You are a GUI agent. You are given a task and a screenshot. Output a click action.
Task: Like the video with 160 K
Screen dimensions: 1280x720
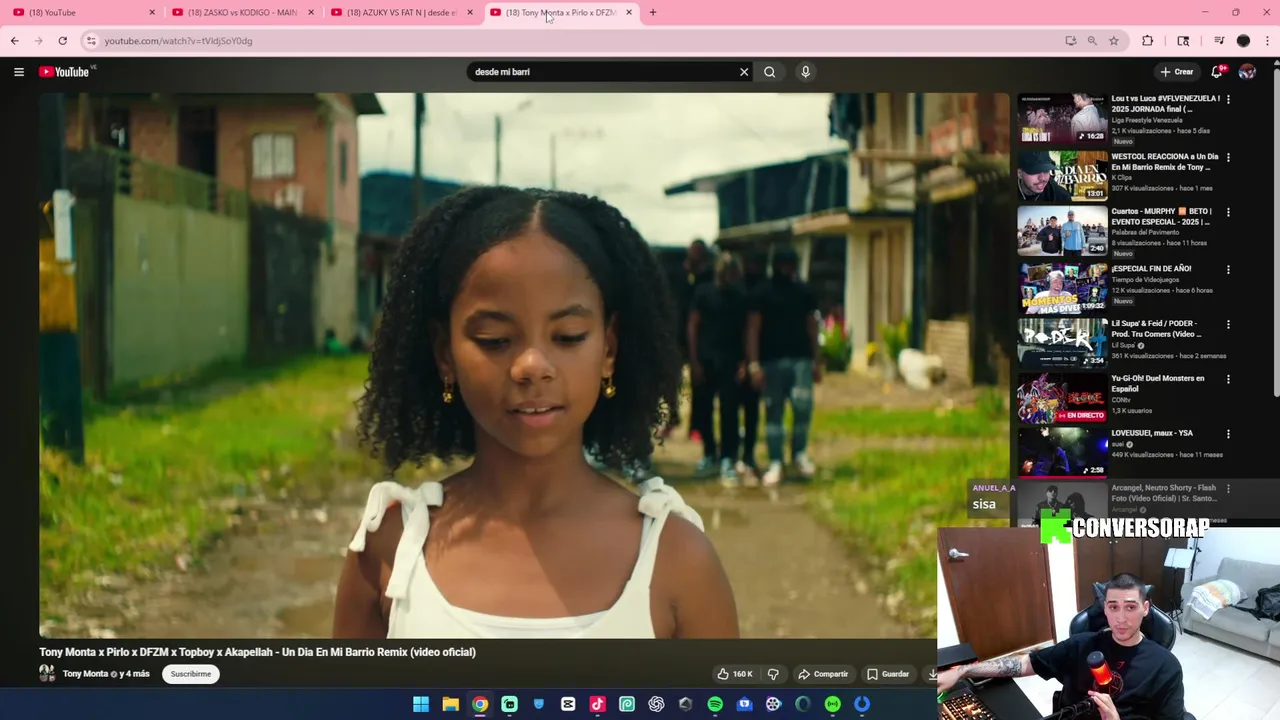[735, 674]
